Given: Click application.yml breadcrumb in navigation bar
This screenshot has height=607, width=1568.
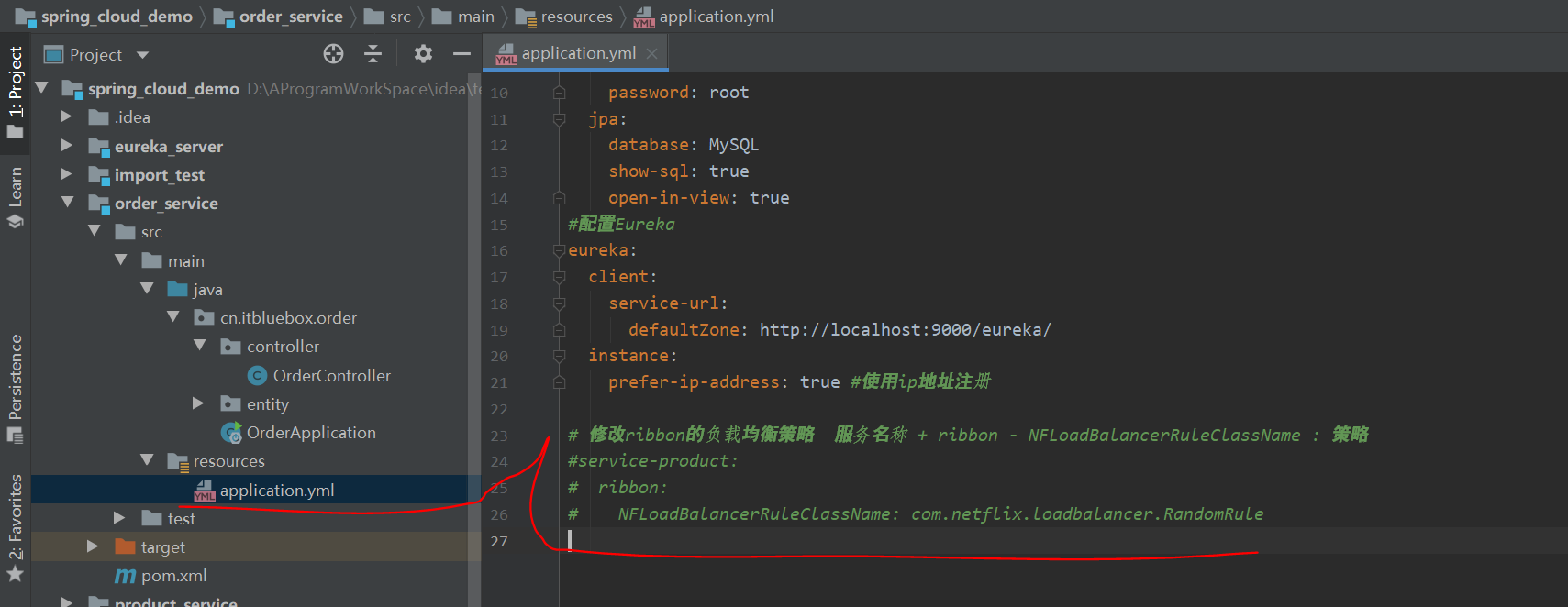Looking at the screenshot, I should coord(704,17).
